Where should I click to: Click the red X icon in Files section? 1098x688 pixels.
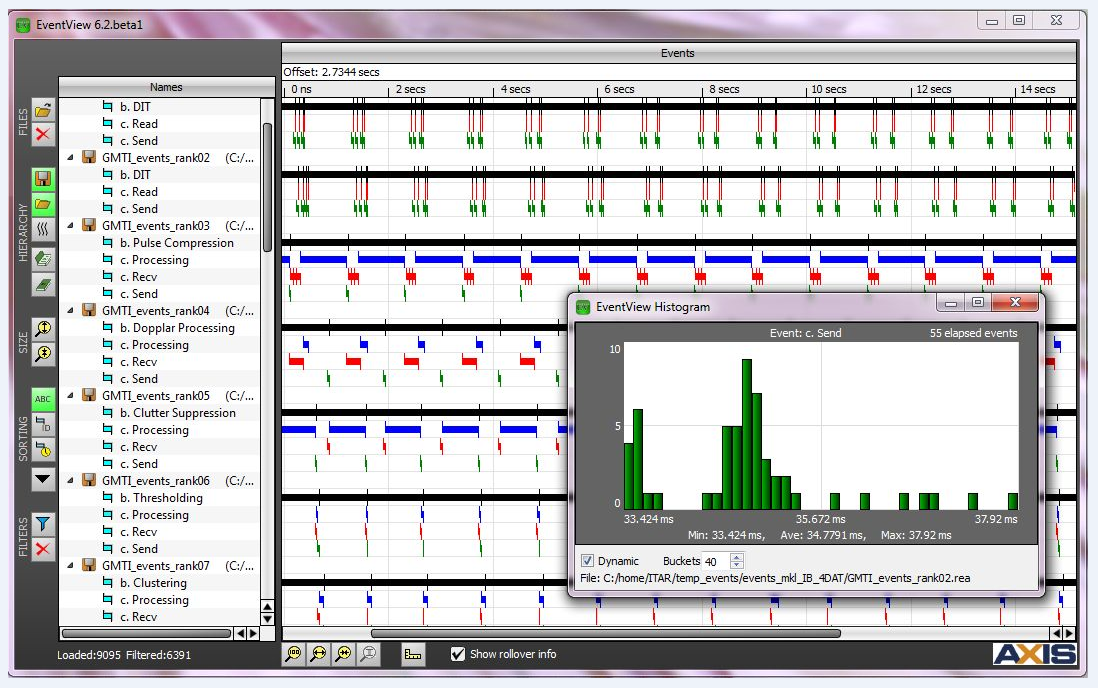coord(43,134)
